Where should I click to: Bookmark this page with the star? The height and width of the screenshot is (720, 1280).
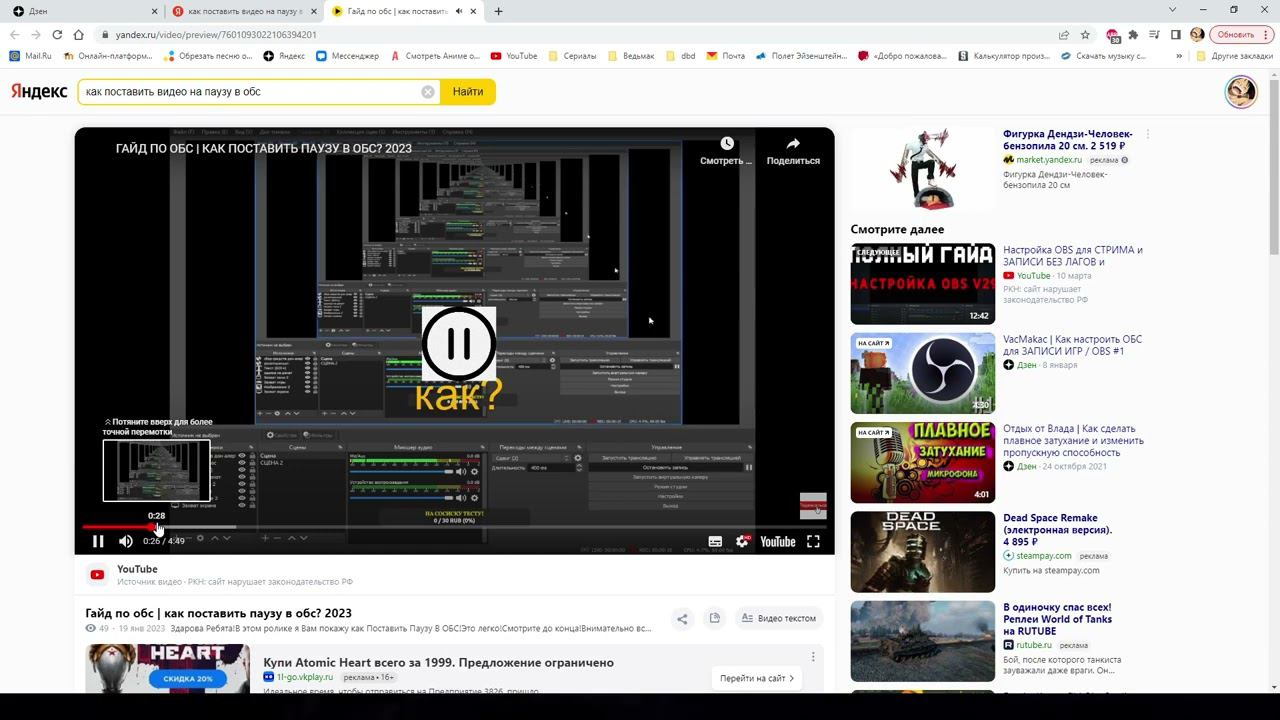pos(1086,35)
